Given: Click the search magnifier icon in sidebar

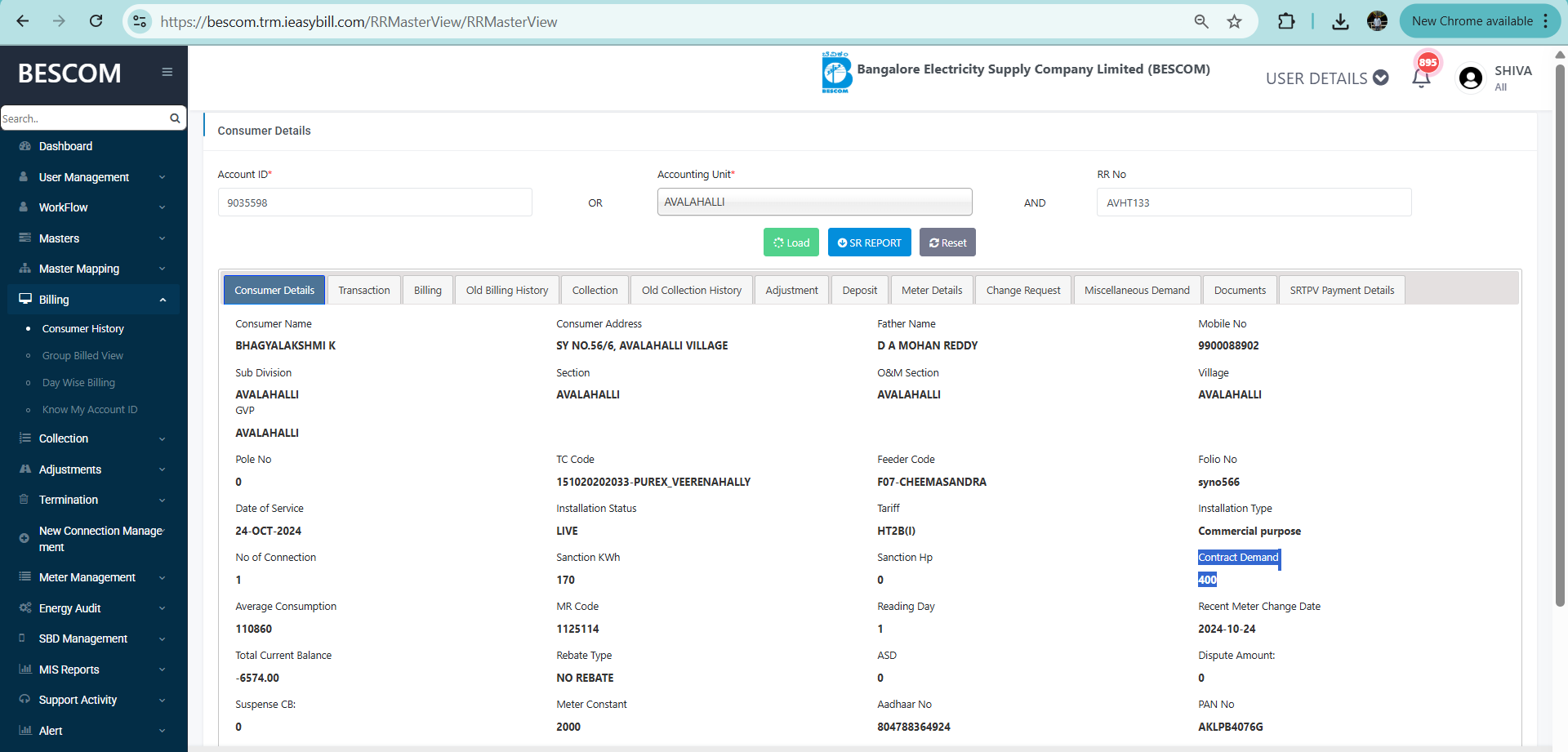Looking at the screenshot, I should [x=175, y=118].
